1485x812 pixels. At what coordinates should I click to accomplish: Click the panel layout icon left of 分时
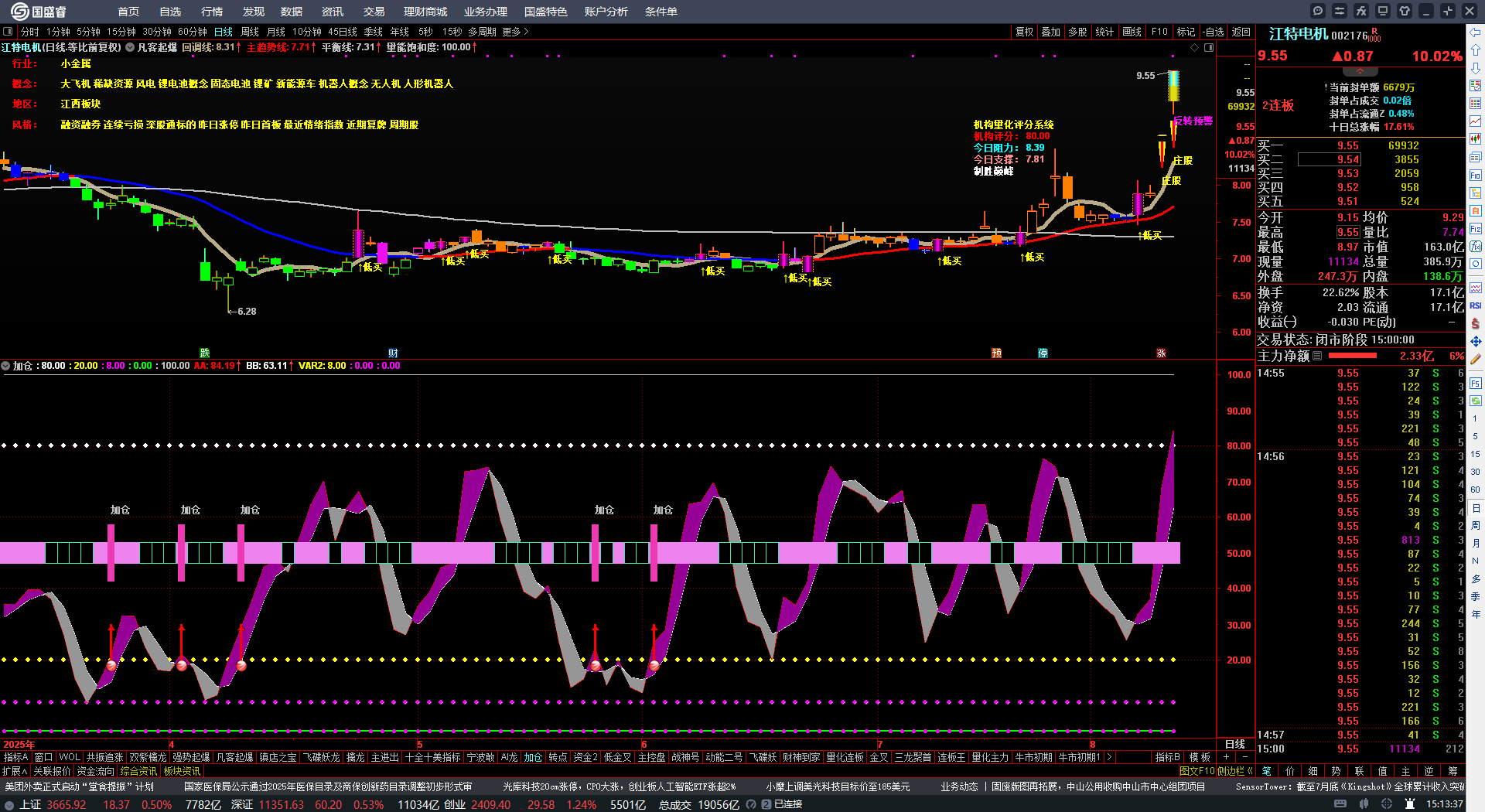click(x=8, y=32)
